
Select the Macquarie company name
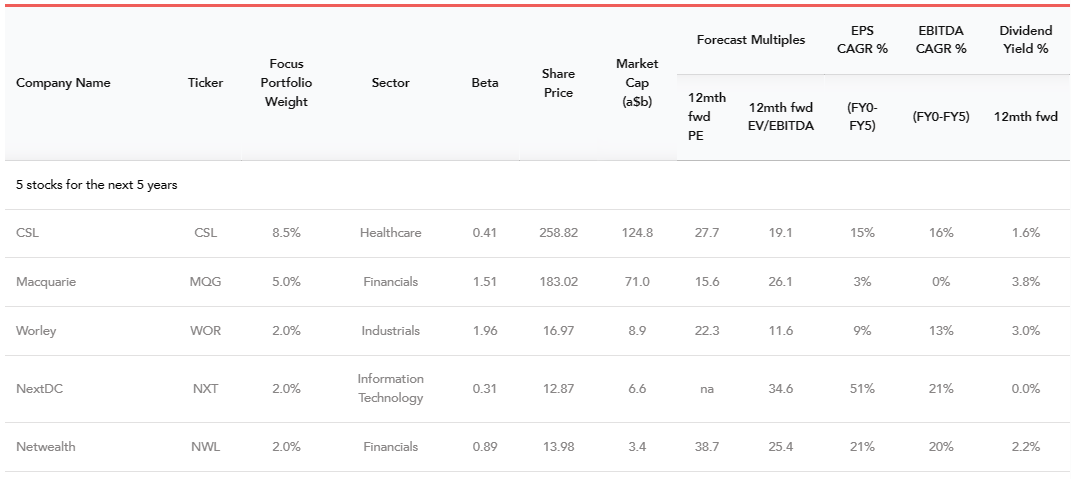[x=46, y=281]
